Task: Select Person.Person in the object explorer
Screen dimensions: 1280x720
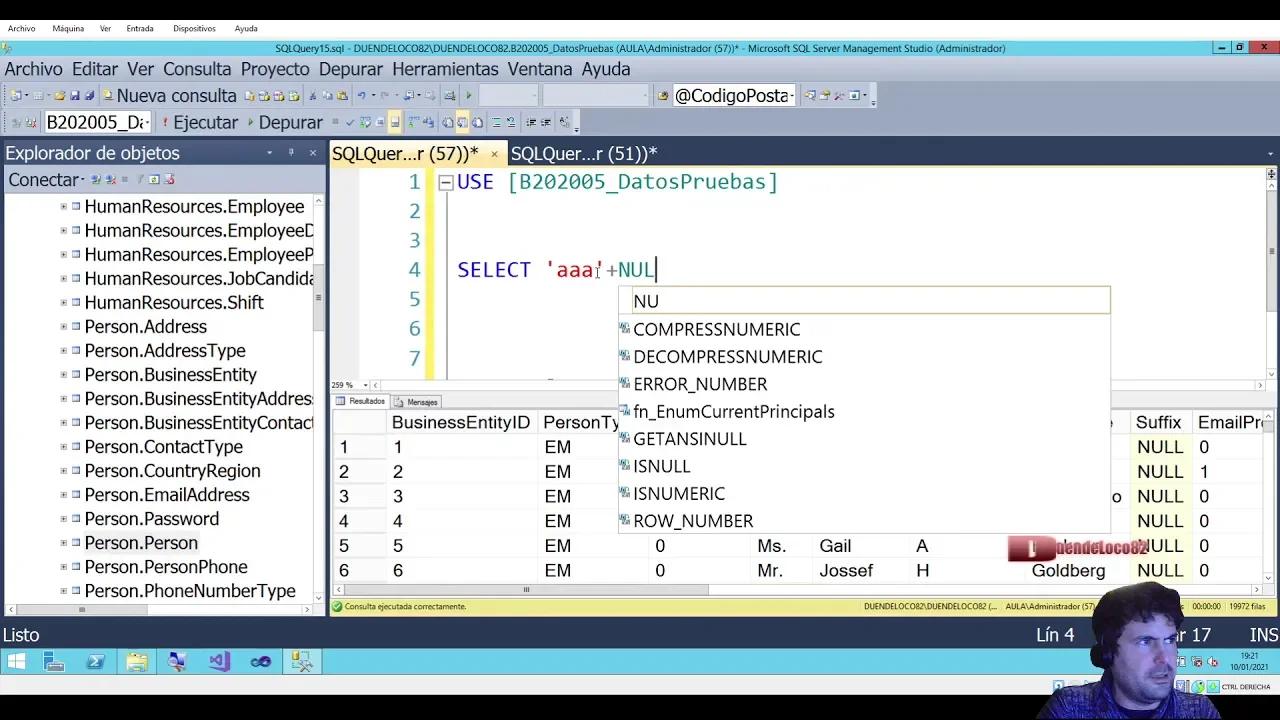Action: coord(141,543)
